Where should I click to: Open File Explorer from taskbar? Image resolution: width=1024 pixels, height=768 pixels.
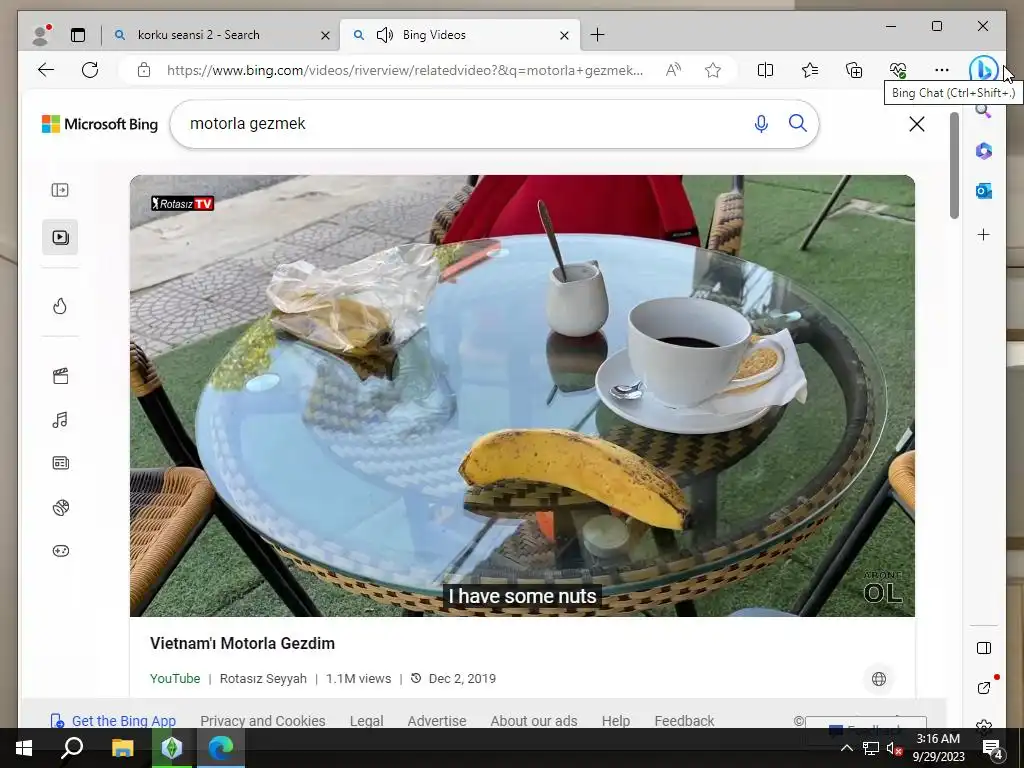click(122, 748)
